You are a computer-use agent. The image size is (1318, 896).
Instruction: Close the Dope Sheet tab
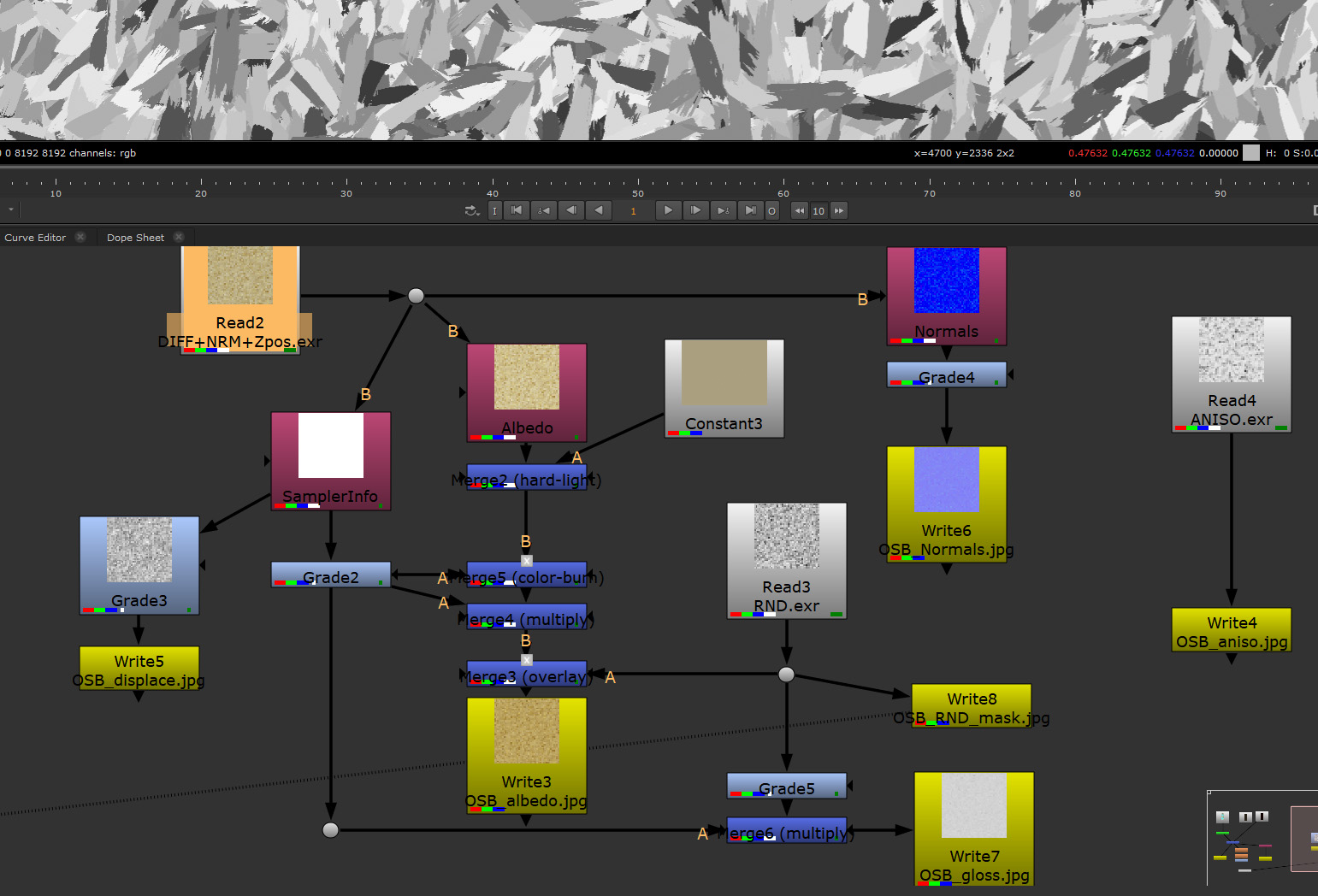pyautogui.click(x=179, y=237)
